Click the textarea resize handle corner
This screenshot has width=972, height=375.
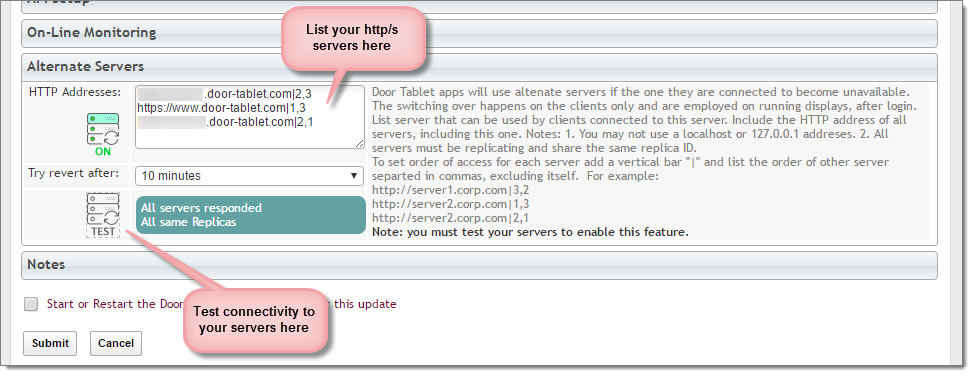(x=360, y=143)
